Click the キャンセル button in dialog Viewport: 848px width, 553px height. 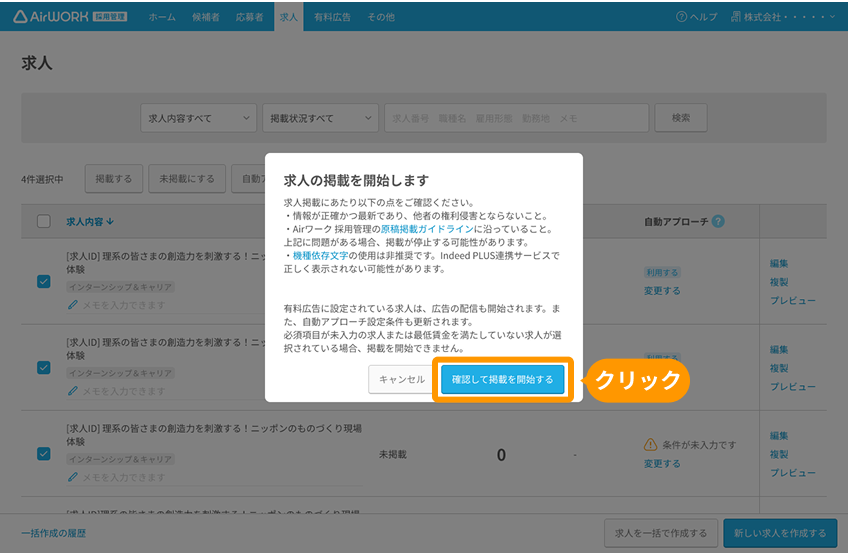coord(402,379)
